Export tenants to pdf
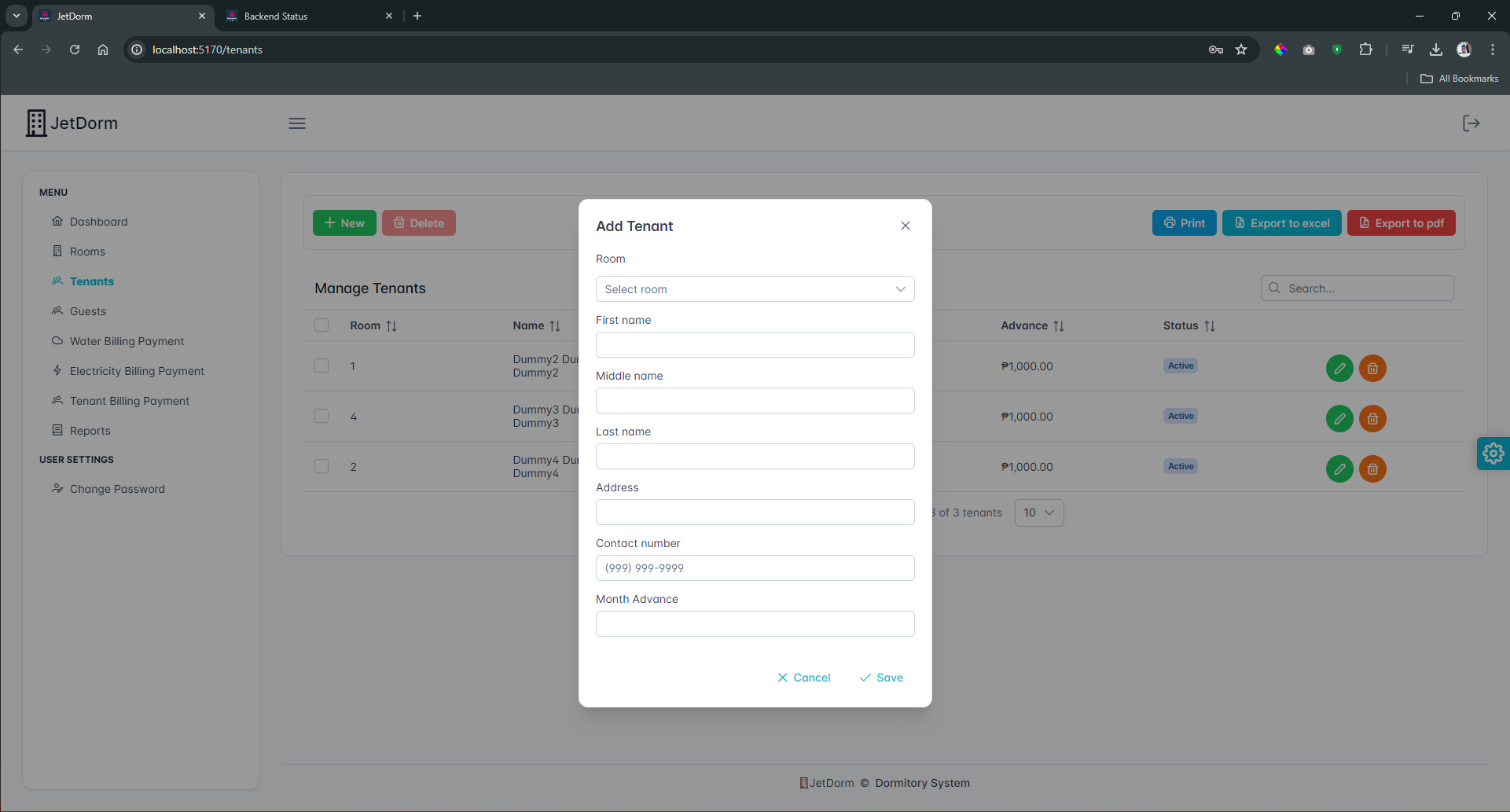Viewport: 1510px width, 812px height. click(1401, 223)
